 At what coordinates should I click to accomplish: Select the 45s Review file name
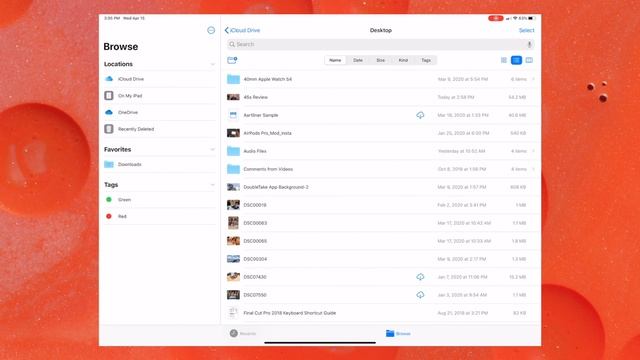(x=256, y=97)
